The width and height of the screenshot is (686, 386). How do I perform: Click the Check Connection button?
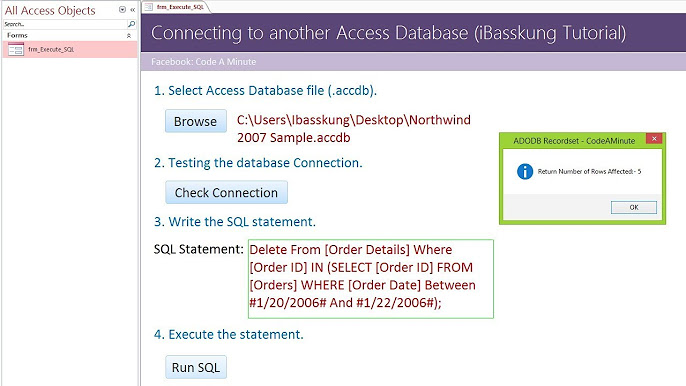point(226,193)
